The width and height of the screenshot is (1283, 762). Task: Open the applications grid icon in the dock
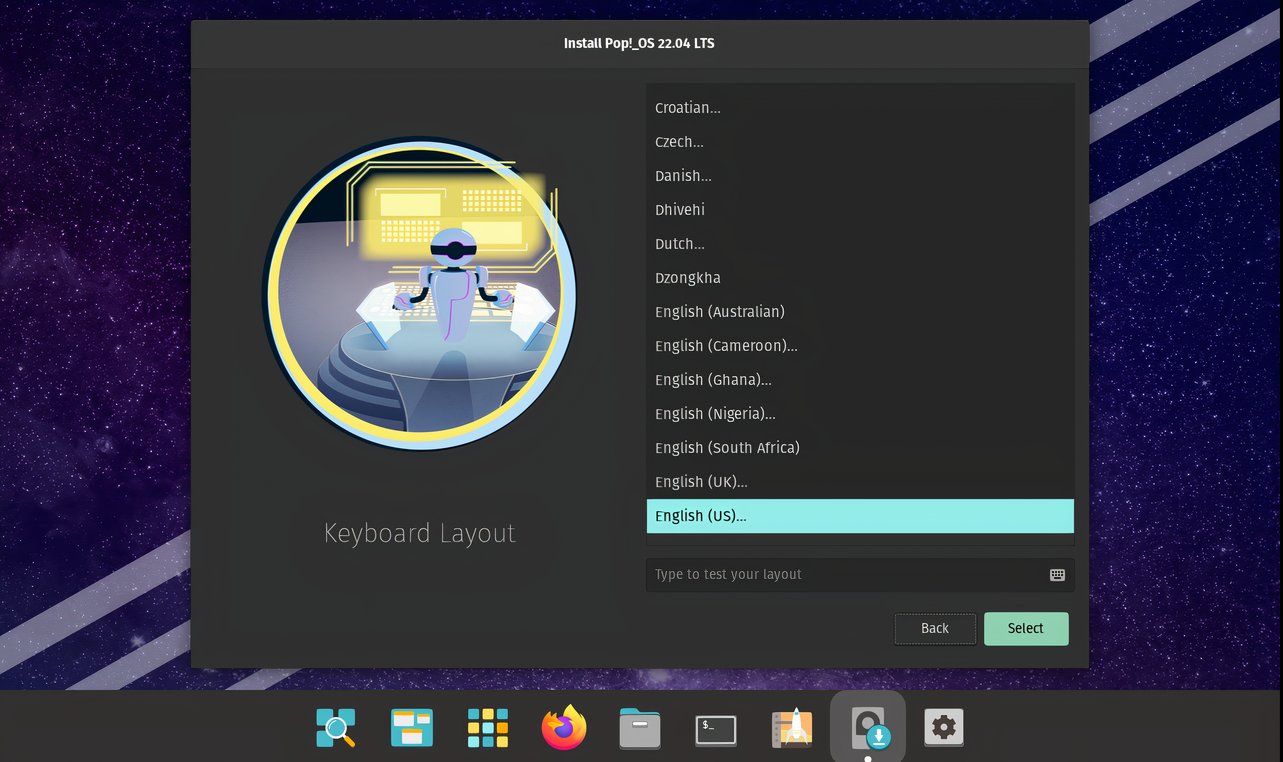487,728
